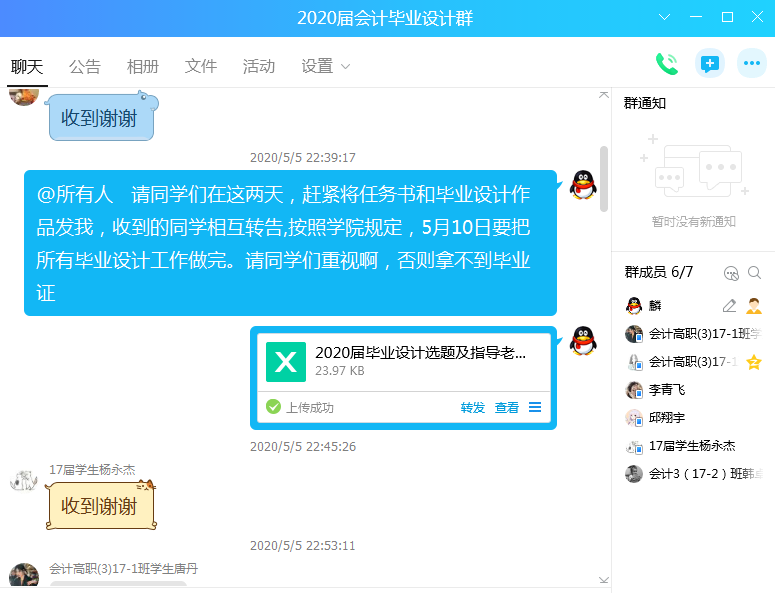Click the yellow 收到谢谢 message bubble
Viewport: 775px width, 593px height.
101,505
